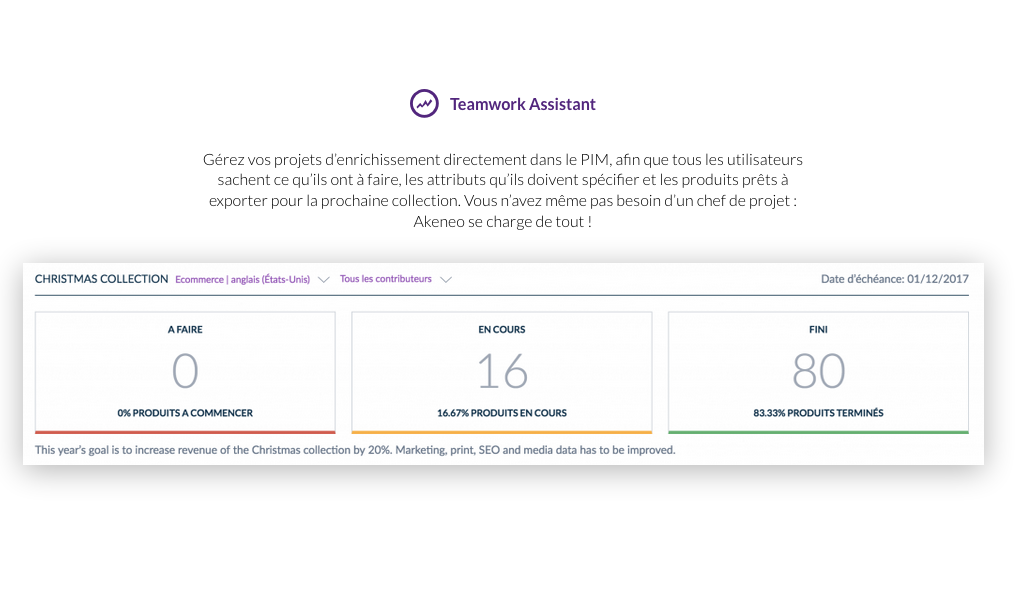Screen dimensions: 1020x609
Task: Open the Ecommerce anglais (États-Unis) dropdown
Action: 242,280
